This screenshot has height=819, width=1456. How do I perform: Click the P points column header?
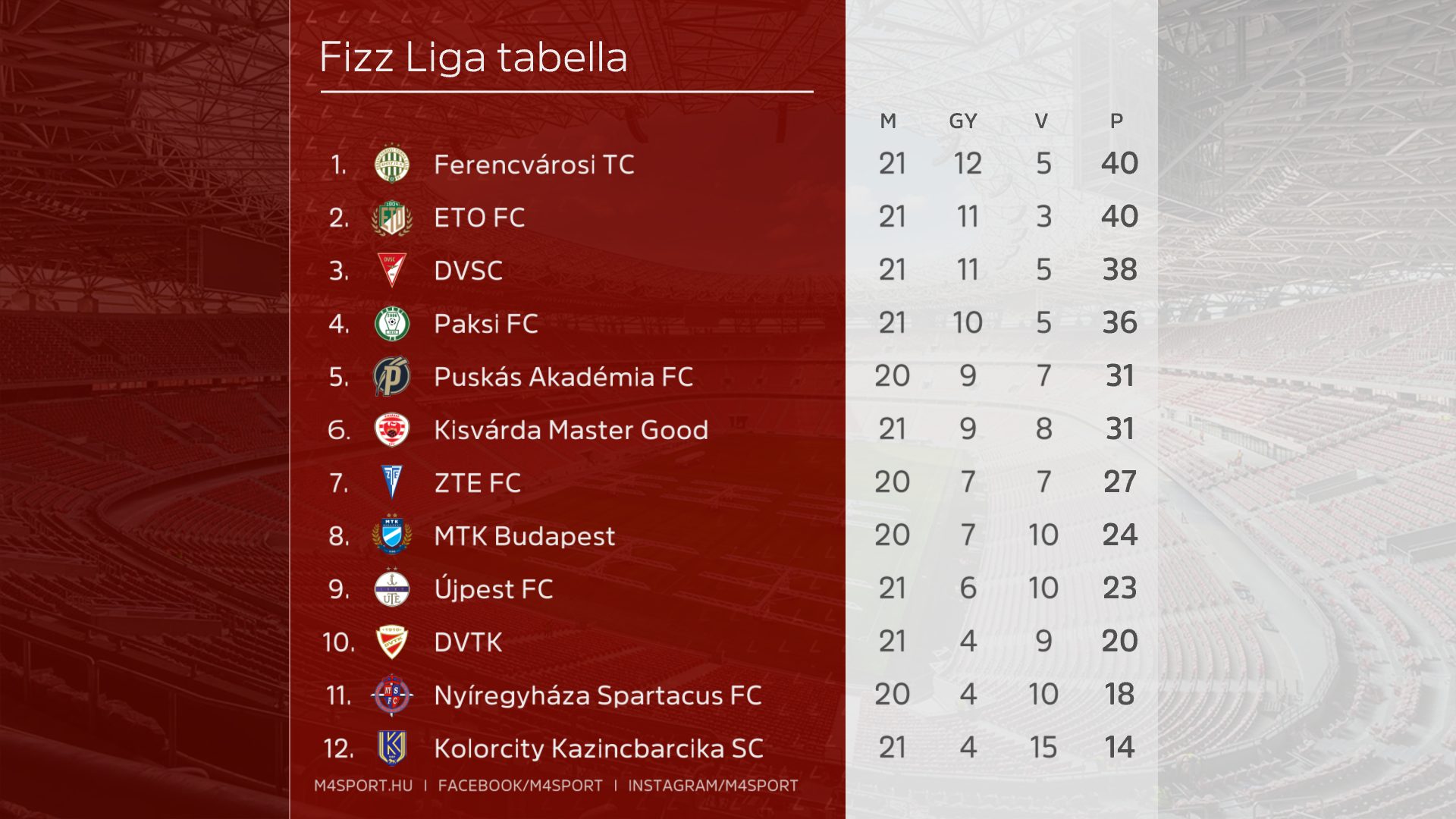[1116, 121]
